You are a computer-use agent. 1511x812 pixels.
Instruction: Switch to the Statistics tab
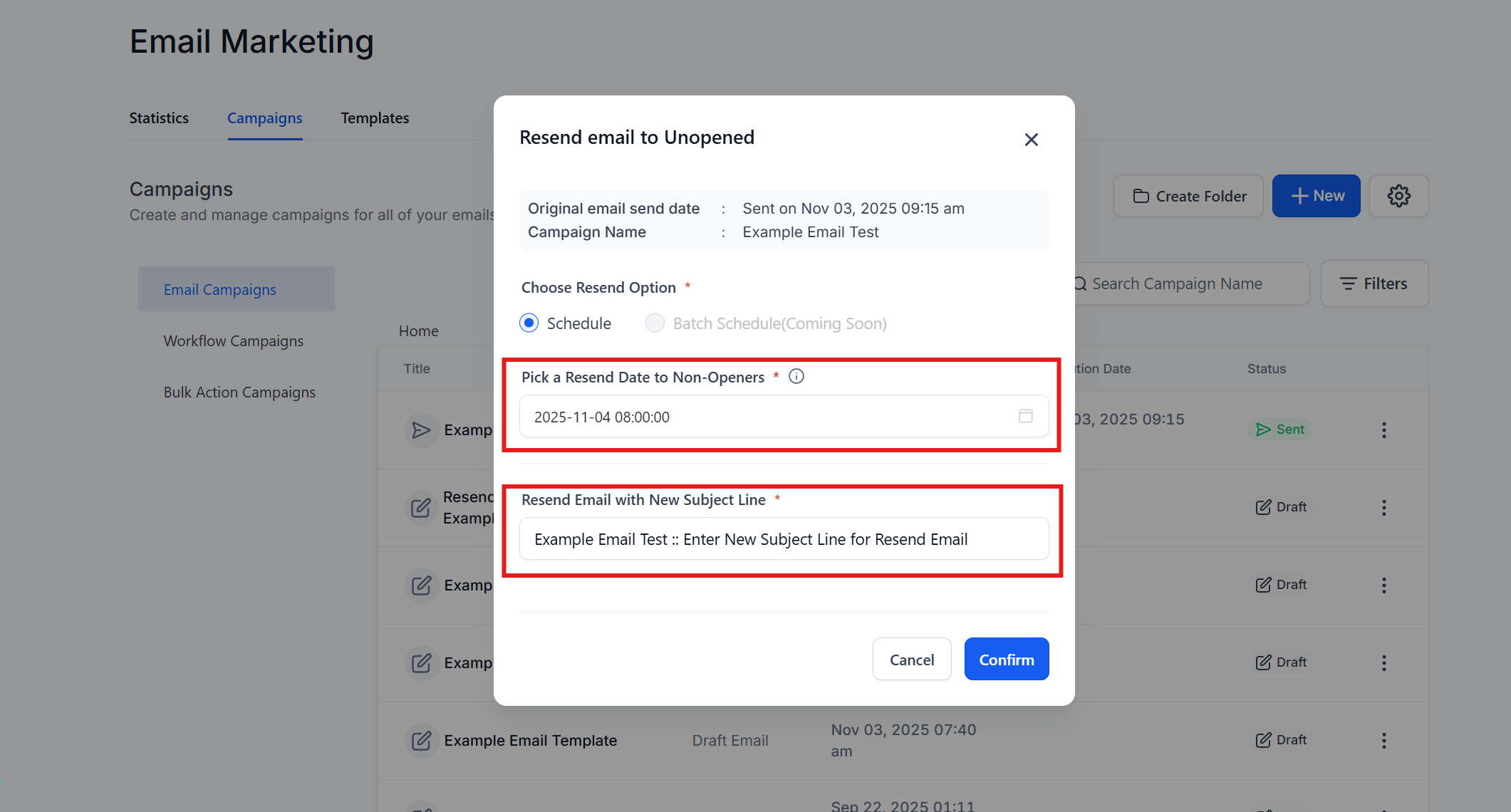point(159,118)
